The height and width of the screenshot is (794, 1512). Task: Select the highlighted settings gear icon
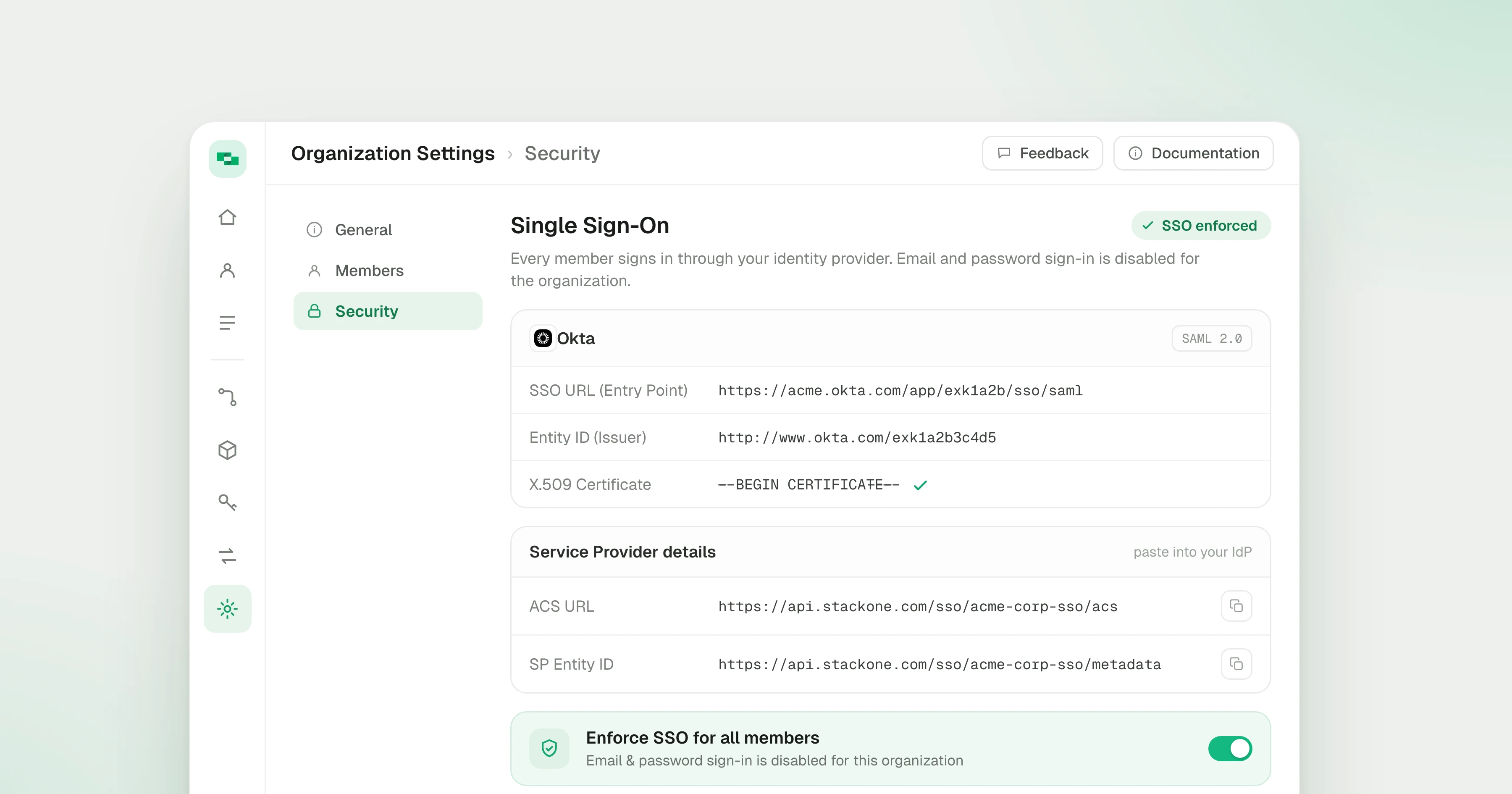[x=228, y=608]
